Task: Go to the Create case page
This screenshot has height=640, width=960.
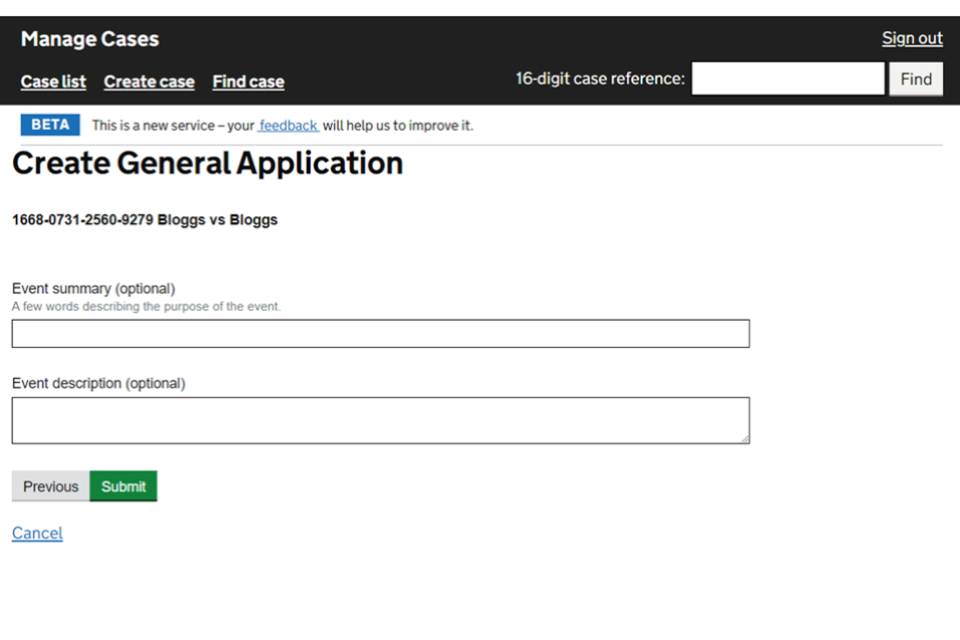Action: (149, 82)
